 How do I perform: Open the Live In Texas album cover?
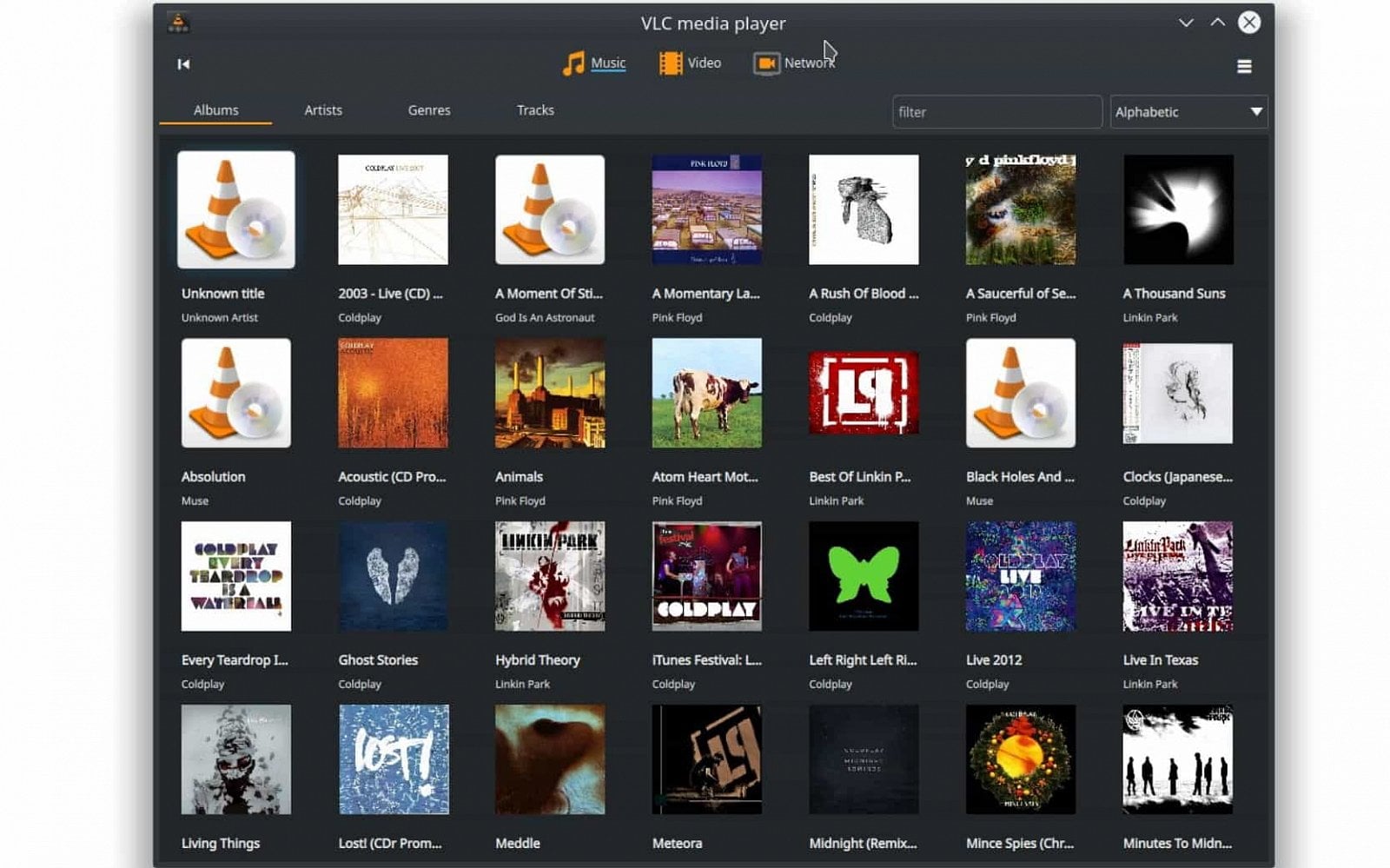tap(1178, 576)
